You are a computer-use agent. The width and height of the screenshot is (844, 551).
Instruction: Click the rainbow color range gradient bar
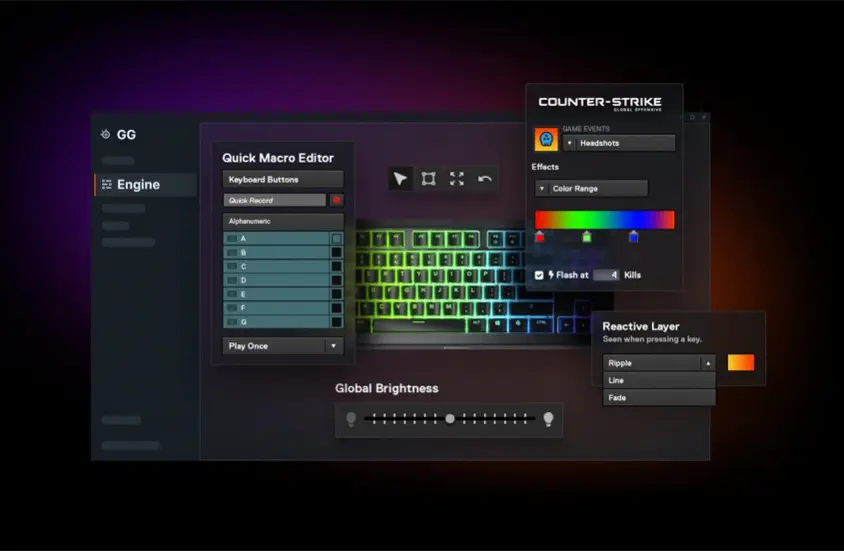point(604,220)
